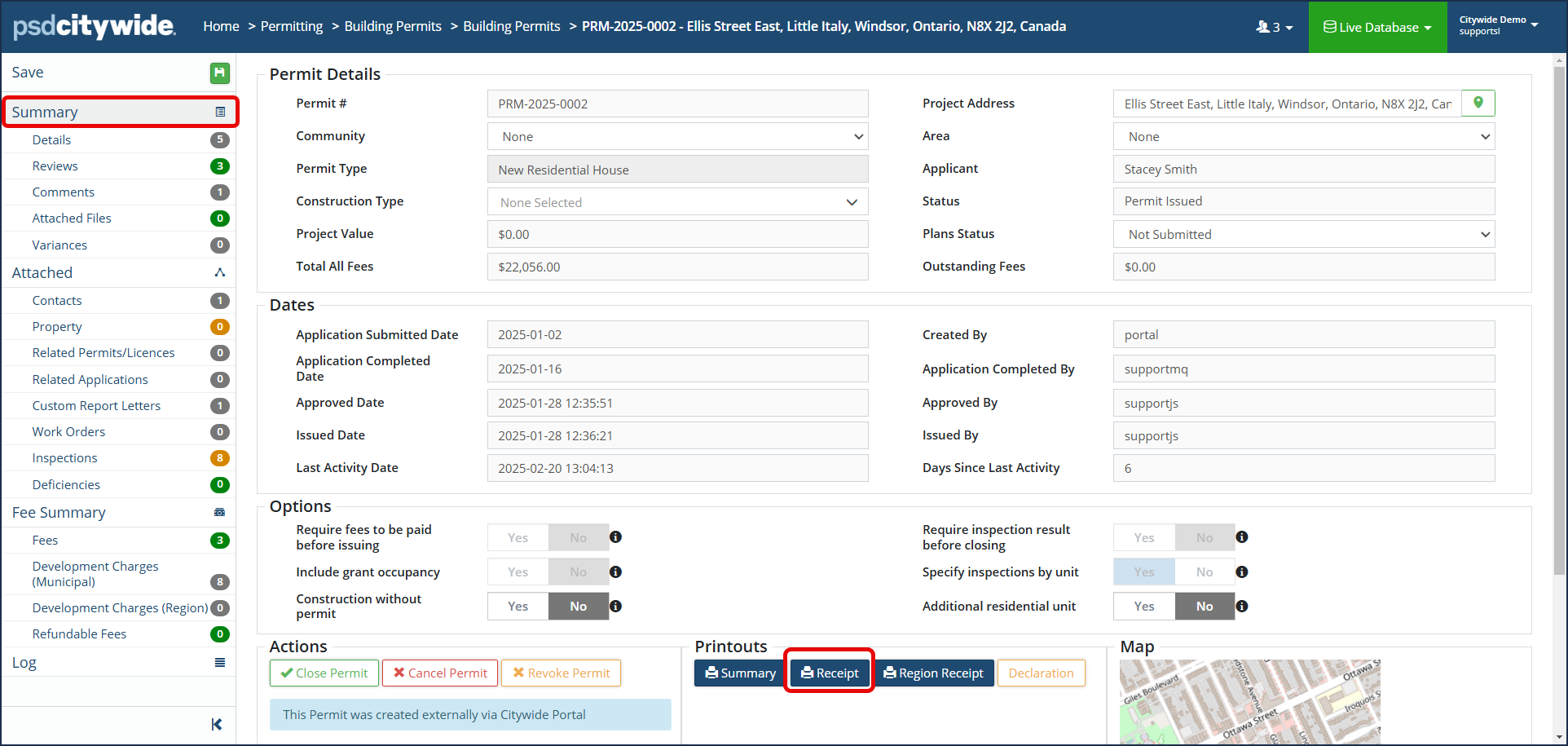Click info icon next to Additional residential unit
1568x746 pixels.
[x=1242, y=606]
